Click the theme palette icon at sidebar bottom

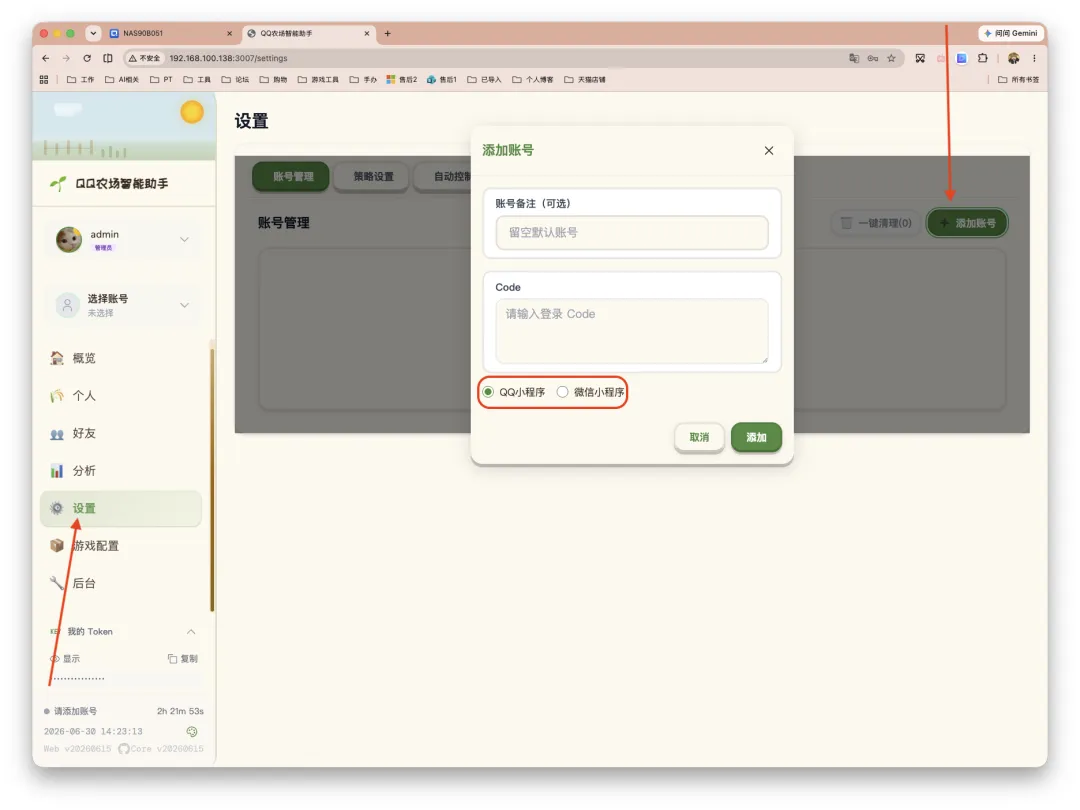pyautogui.click(x=192, y=731)
